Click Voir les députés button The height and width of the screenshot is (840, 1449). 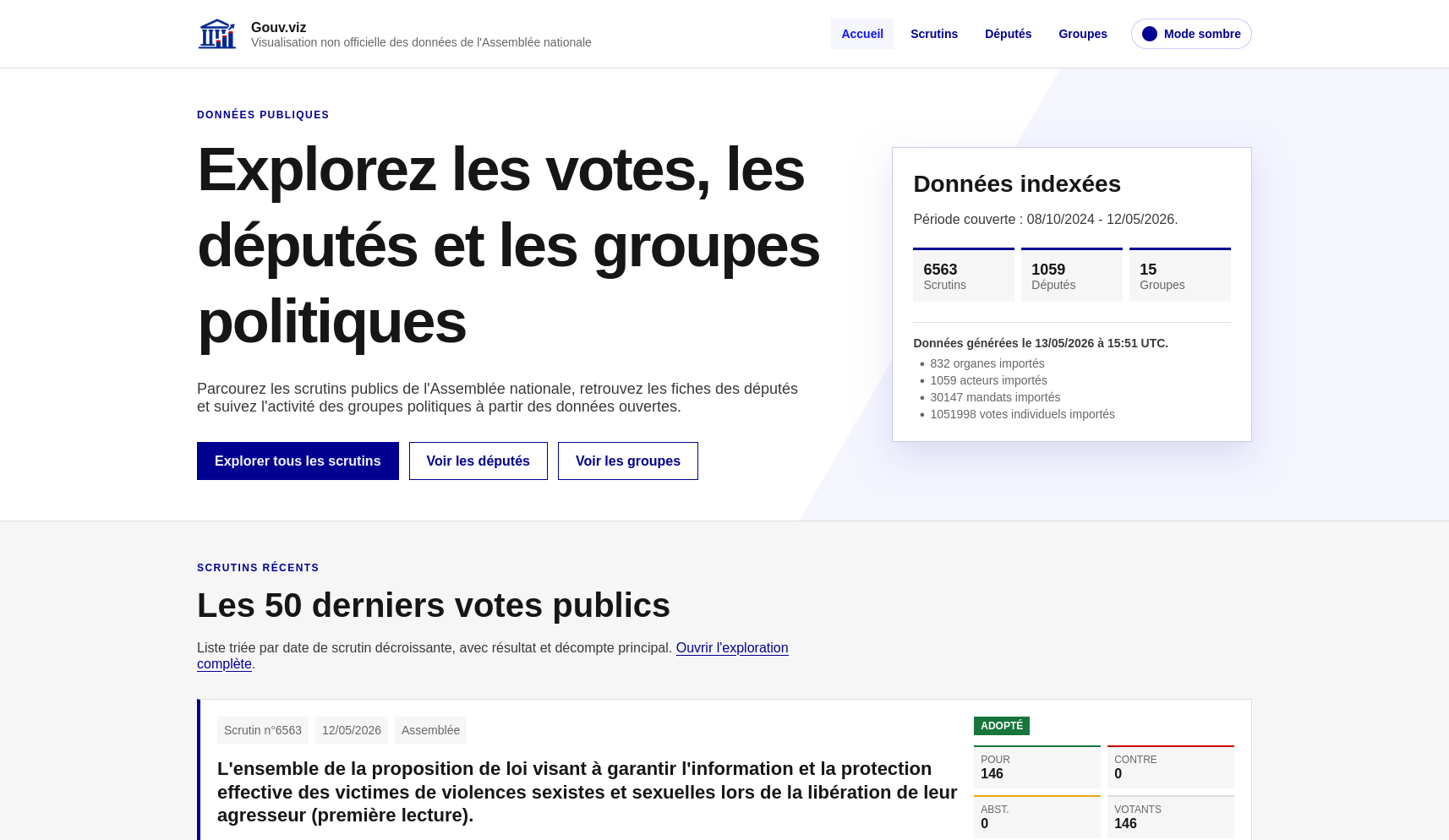478,461
